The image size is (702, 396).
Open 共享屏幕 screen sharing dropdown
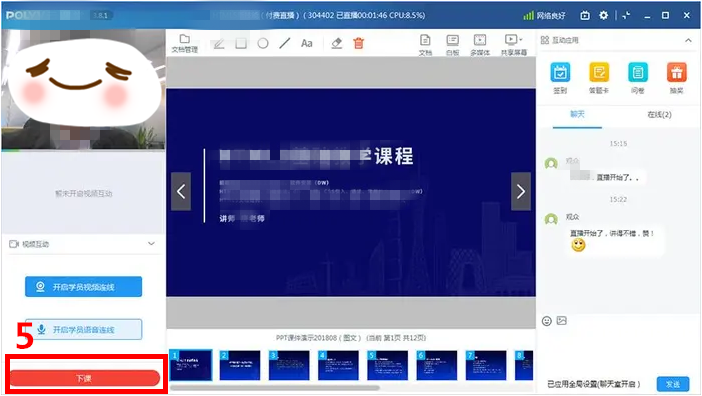514,45
